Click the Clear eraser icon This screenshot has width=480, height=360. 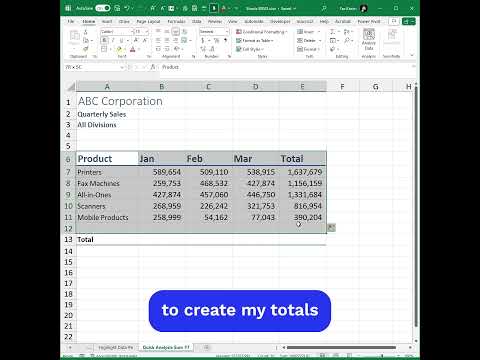point(332,49)
